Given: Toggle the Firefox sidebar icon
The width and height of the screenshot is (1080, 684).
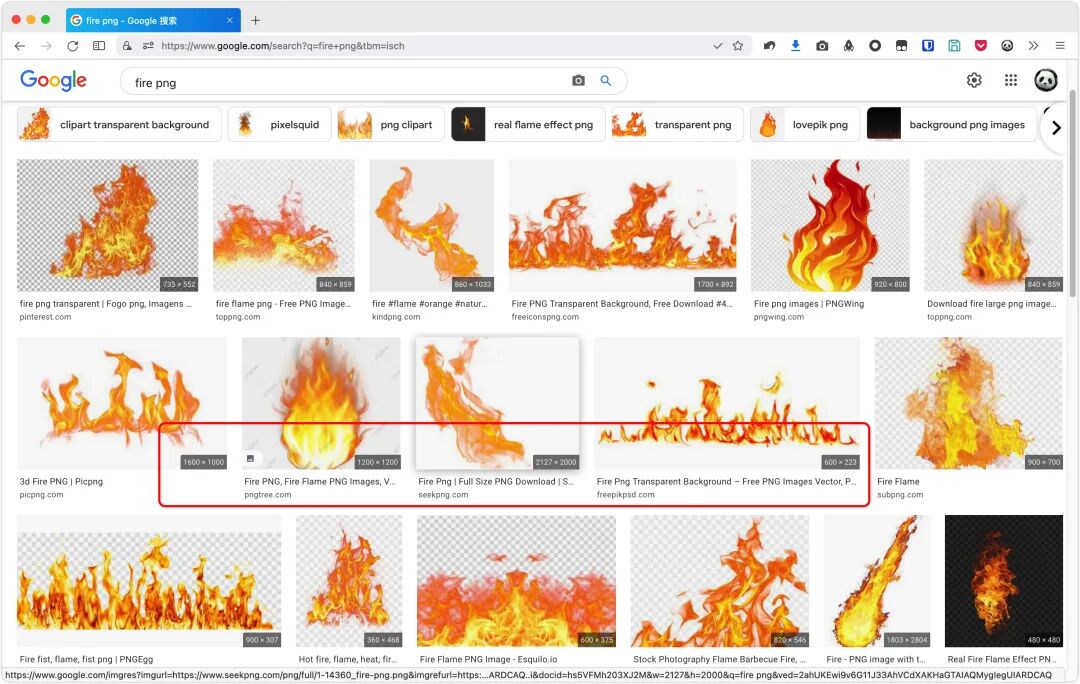Looking at the screenshot, I should pos(99,45).
